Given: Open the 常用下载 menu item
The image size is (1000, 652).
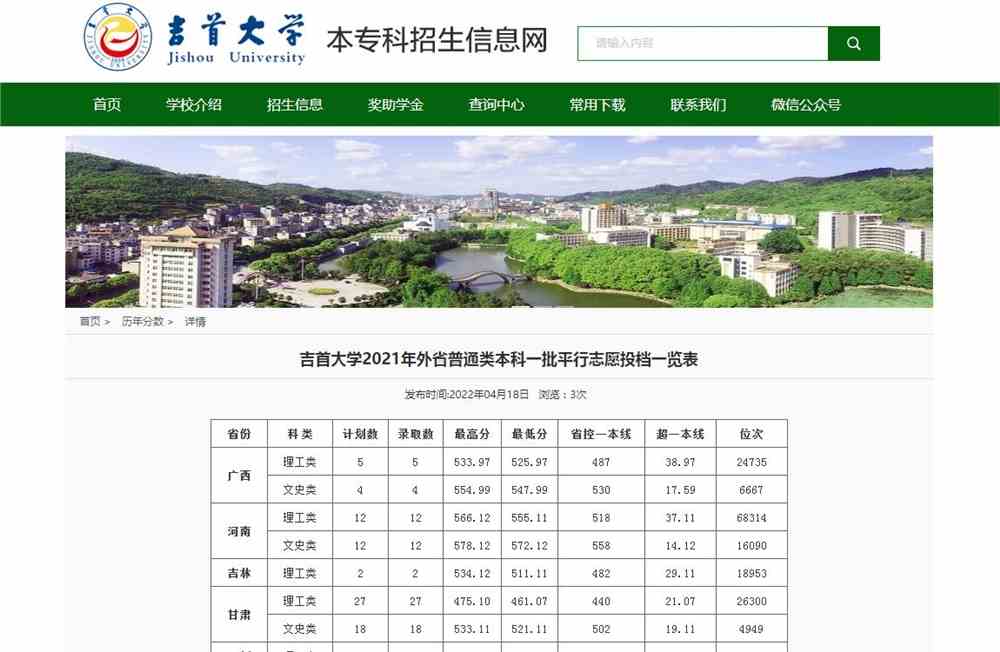Looking at the screenshot, I should 597,105.
